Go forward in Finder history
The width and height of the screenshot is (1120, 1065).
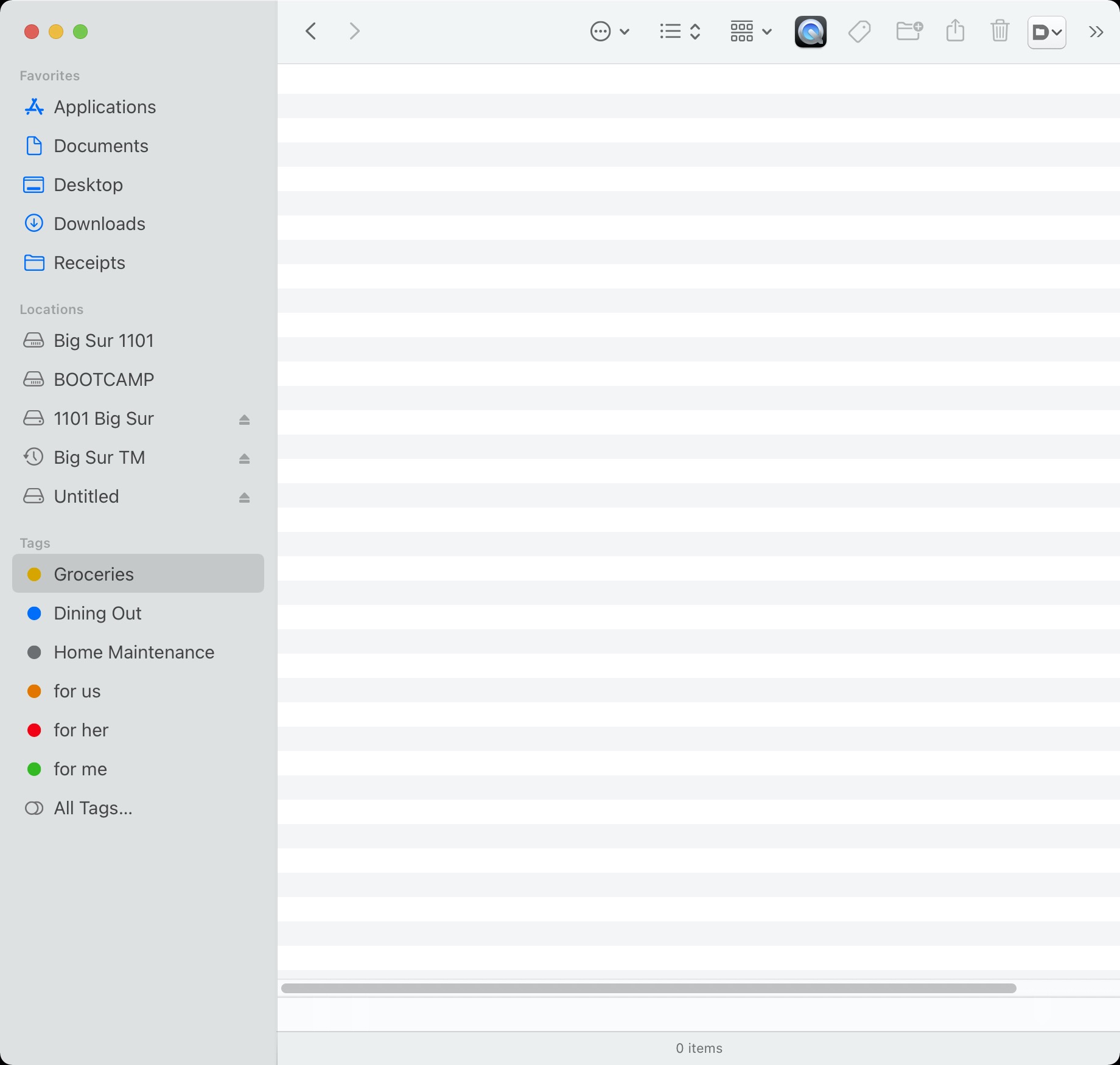click(x=355, y=31)
